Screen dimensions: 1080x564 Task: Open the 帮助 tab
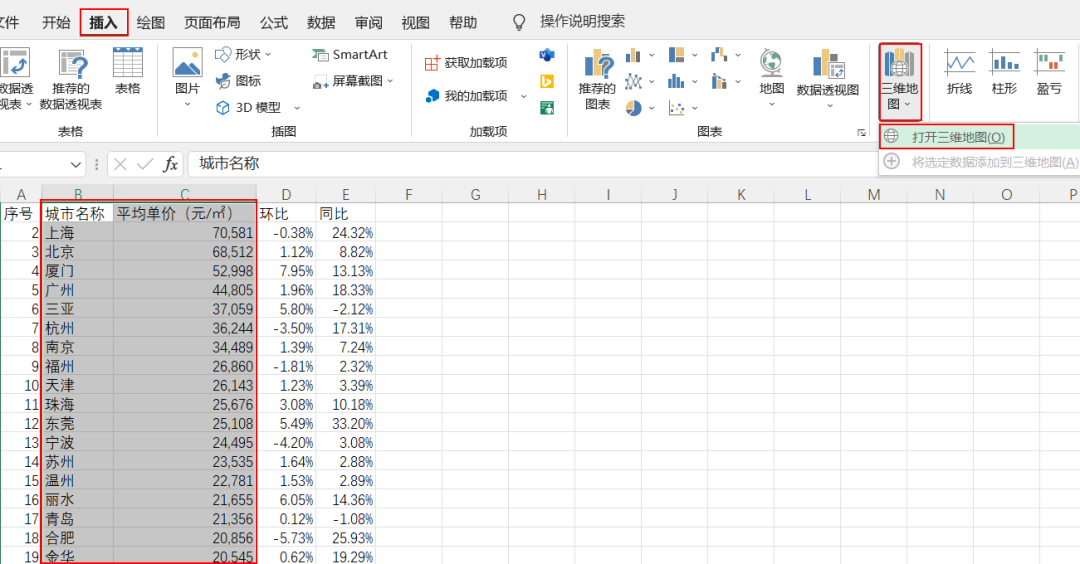(x=463, y=22)
